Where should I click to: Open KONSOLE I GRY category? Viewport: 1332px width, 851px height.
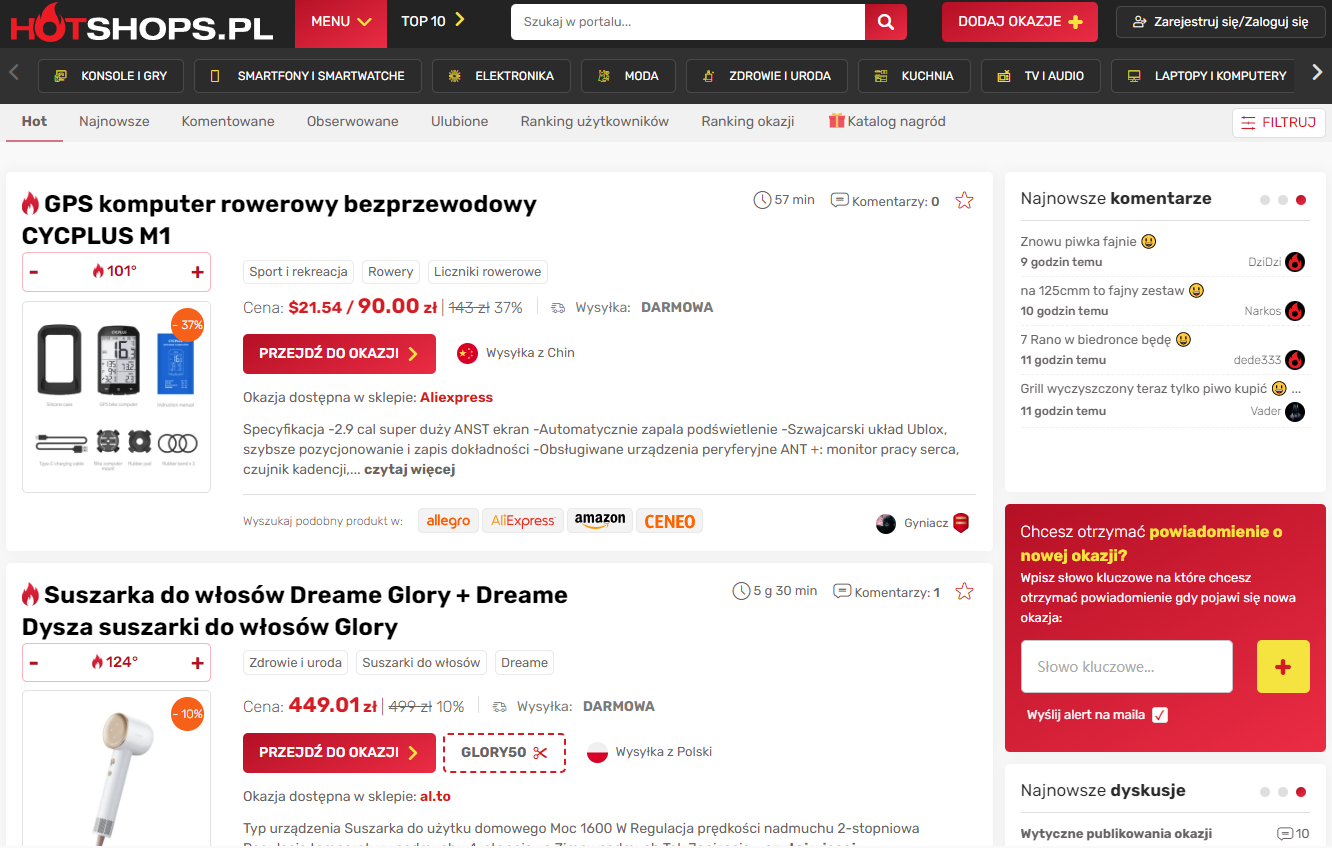pyautogui.click(x=111, y=76)
